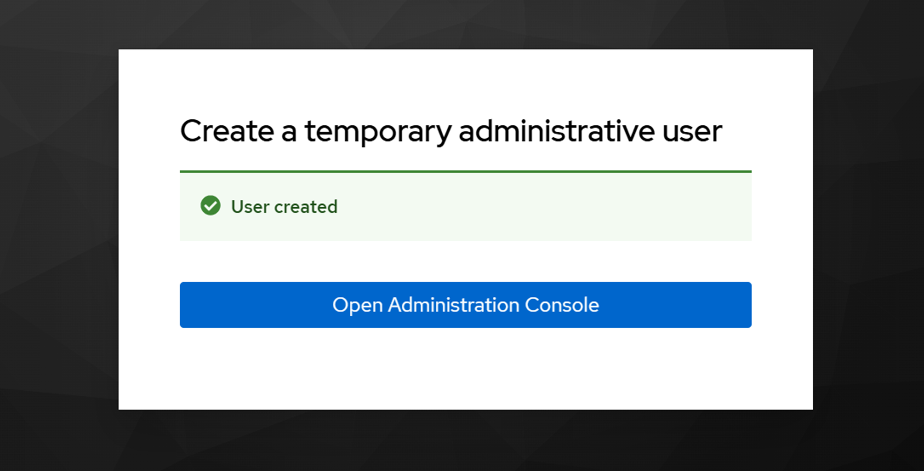Click the word "Console" on the blue button
The height and width of the screenshot is (471, 924).
coord(562,305)
